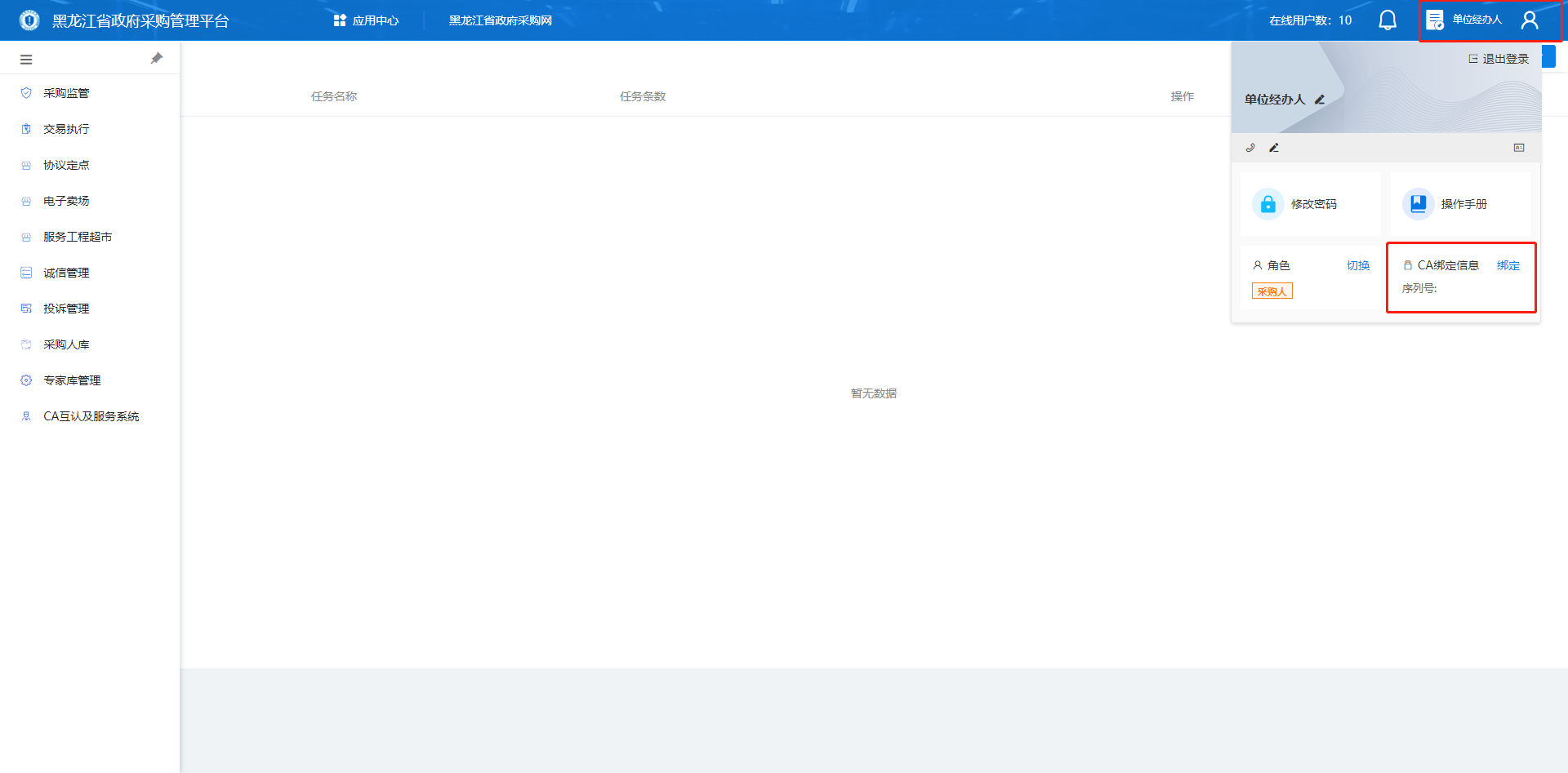The width and height of the screenshot is (1568, 773).
Task: Click the 修改密码 label
Action: tap(1314, 204)
